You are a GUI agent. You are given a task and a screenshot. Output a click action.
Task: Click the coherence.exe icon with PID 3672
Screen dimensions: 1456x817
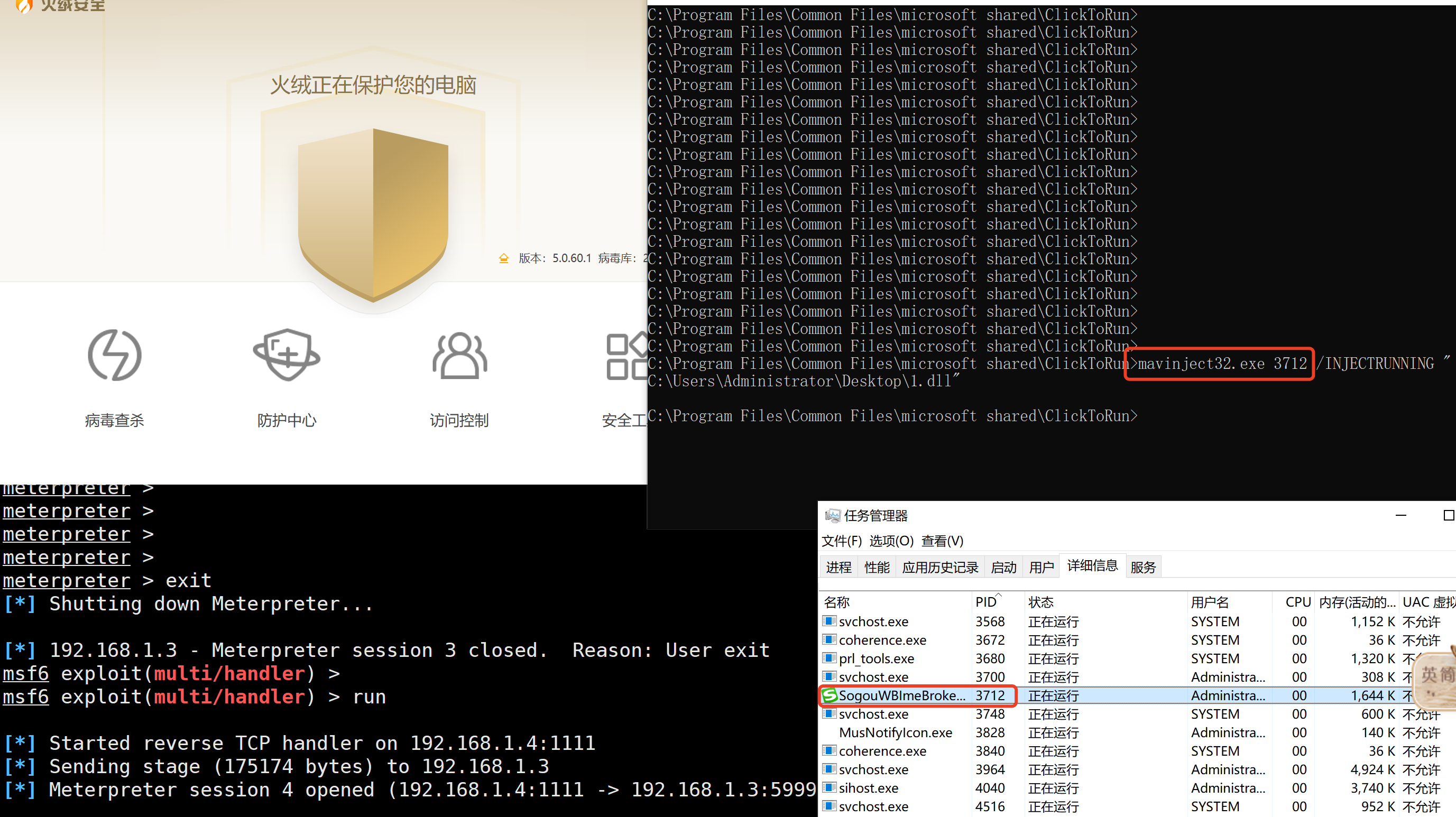coord(829,639)
